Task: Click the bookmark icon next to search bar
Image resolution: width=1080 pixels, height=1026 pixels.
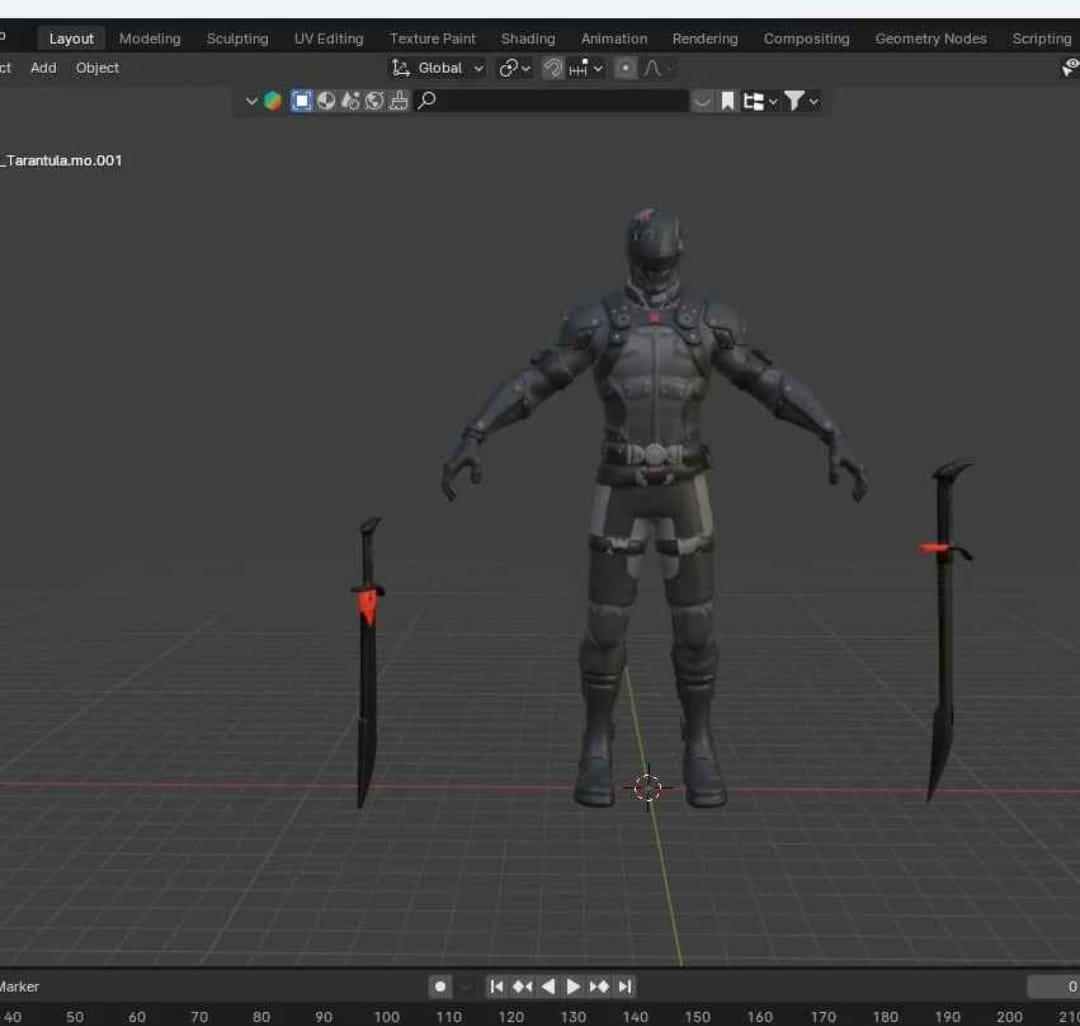Action: (x=727, y=101)
